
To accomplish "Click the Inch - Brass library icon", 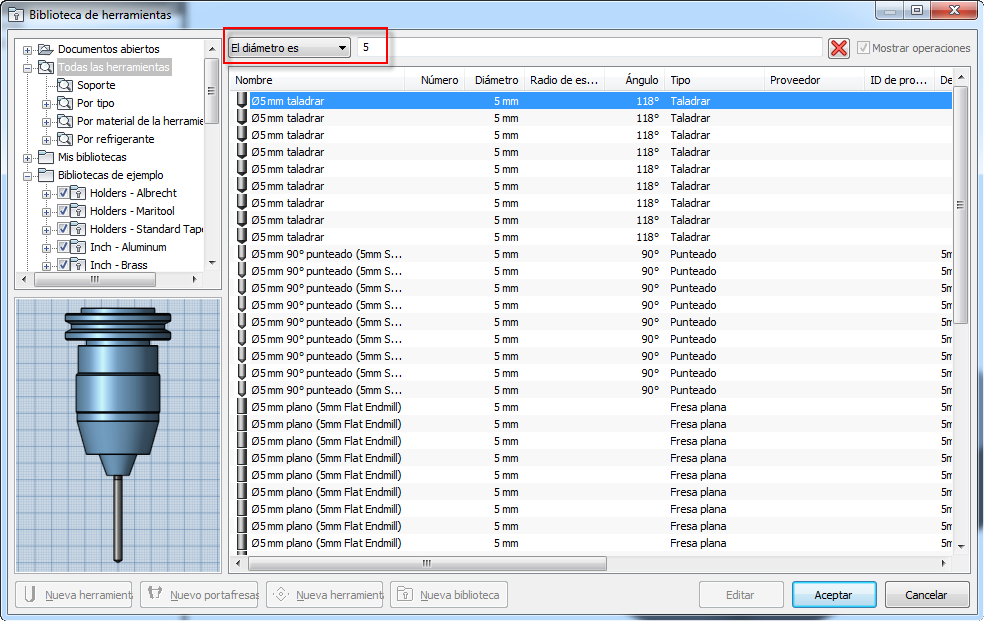I will click(x=78, y=265).
